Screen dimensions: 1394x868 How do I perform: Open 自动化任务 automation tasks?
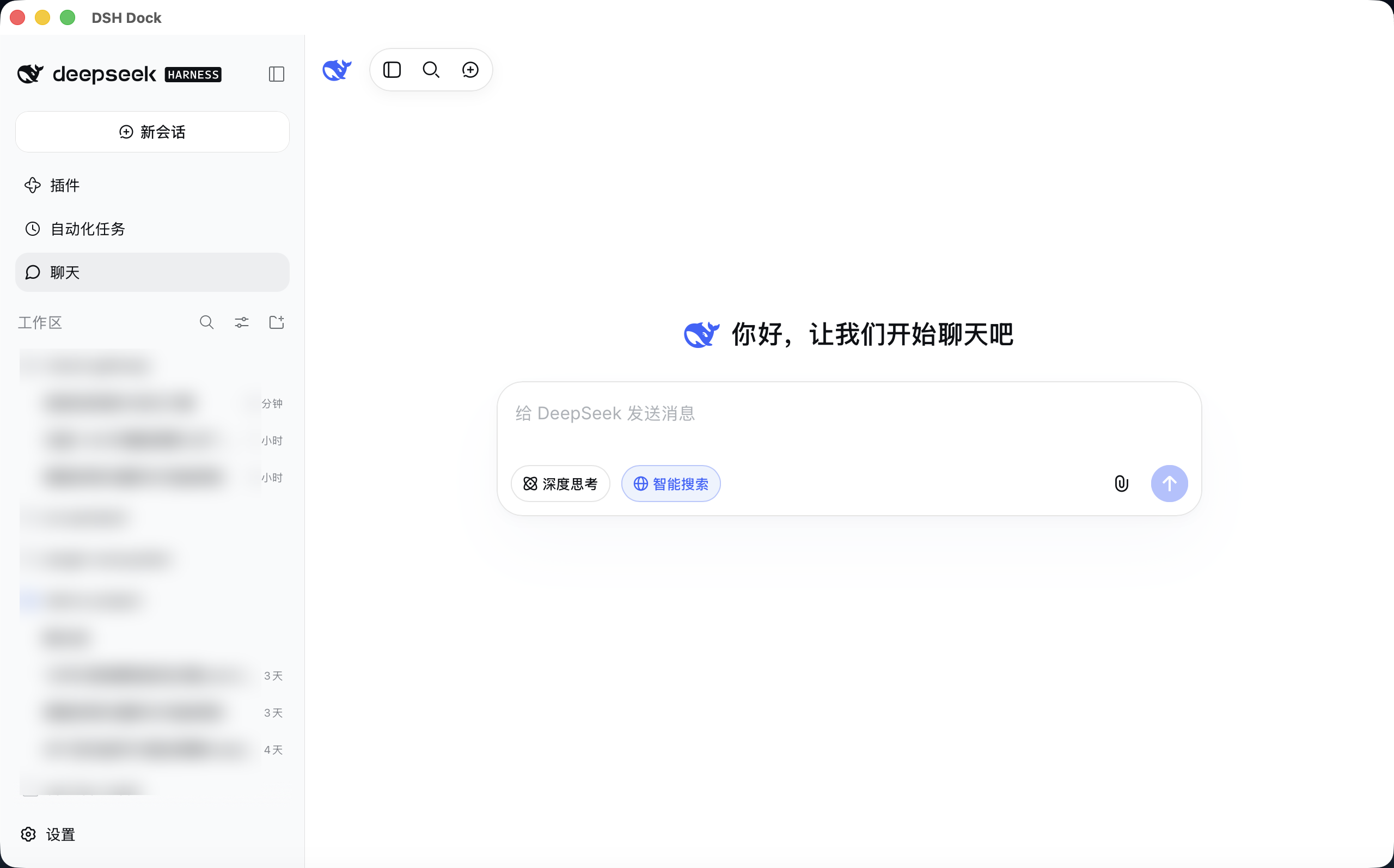(152, 229)
